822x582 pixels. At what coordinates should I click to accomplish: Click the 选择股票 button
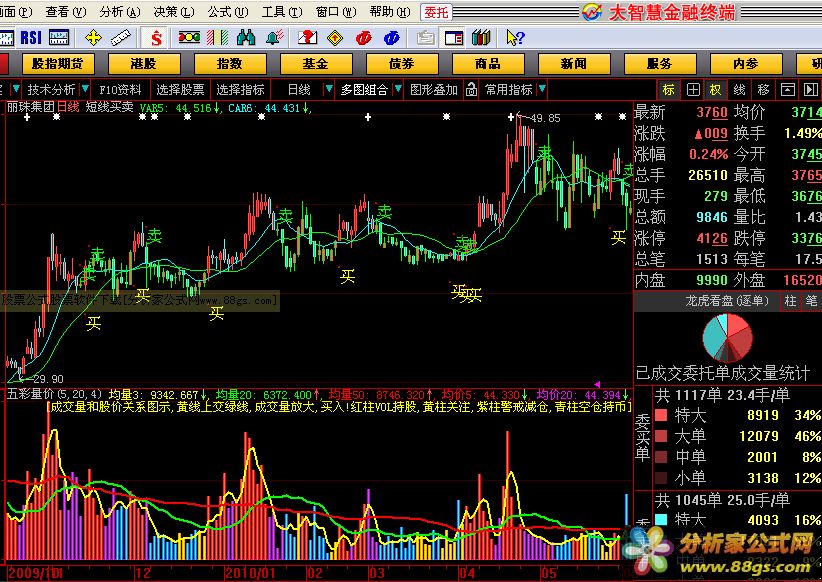coord(180,90)
